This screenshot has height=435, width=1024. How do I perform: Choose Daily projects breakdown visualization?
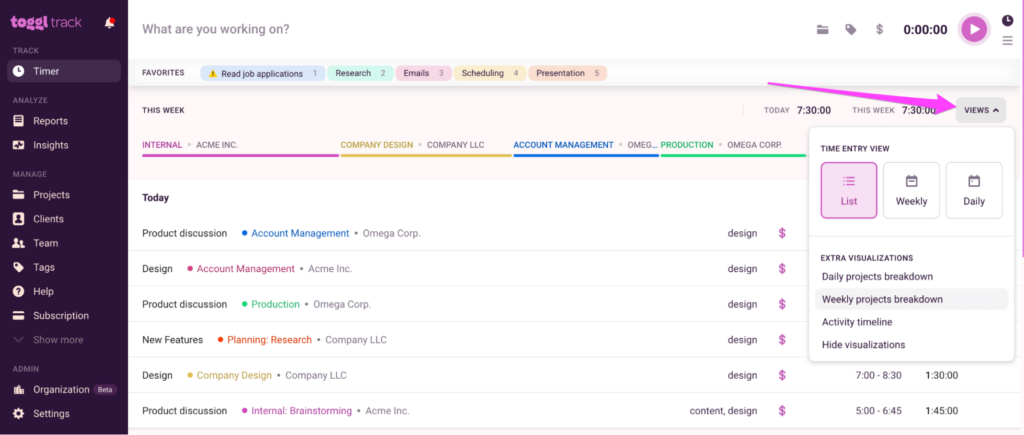(x=877, y=276)
